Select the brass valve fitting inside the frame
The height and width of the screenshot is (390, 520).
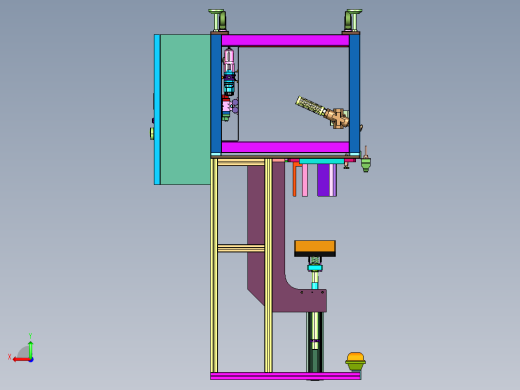pyautogui.click(x=338, y=118)
